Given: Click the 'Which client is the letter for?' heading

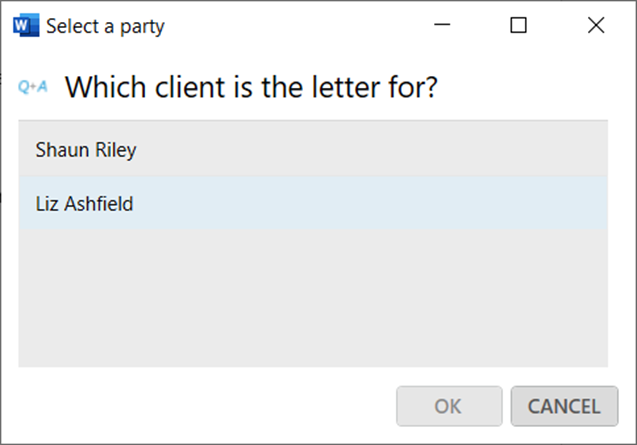Looking at the screenshot, I should (251, 87).
